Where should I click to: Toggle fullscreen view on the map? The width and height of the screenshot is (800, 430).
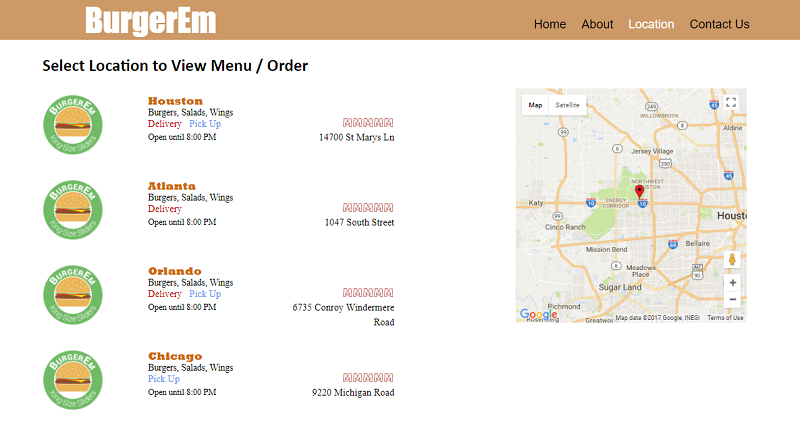tap(731, 103)
